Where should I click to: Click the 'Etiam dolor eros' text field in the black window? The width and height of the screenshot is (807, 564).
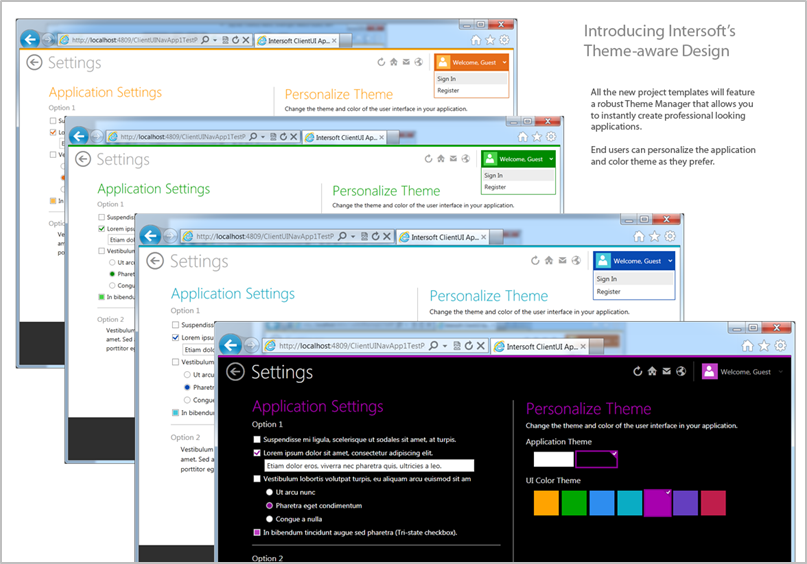(369, 466)
